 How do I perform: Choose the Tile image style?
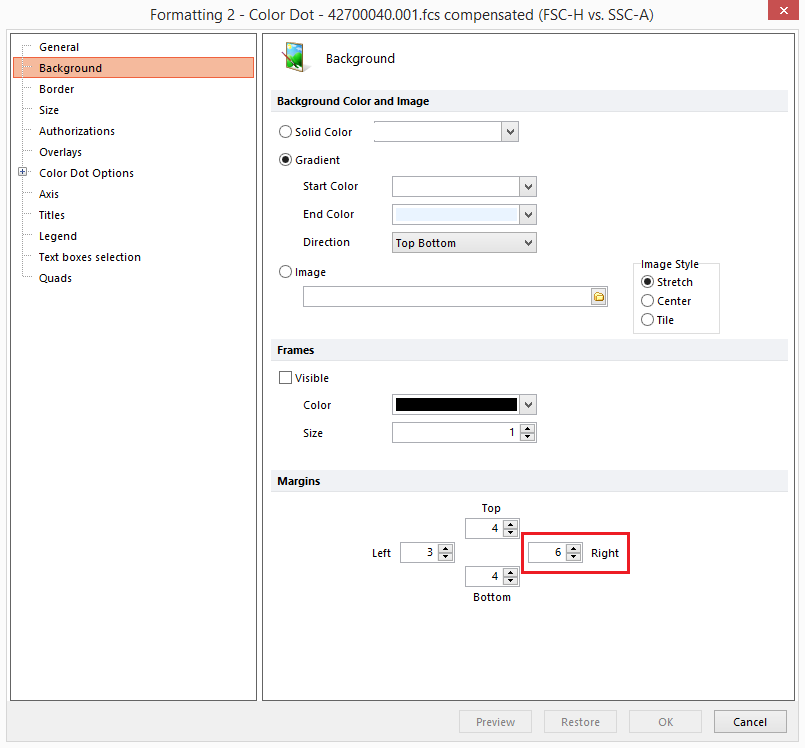click(x=648, y=320)
